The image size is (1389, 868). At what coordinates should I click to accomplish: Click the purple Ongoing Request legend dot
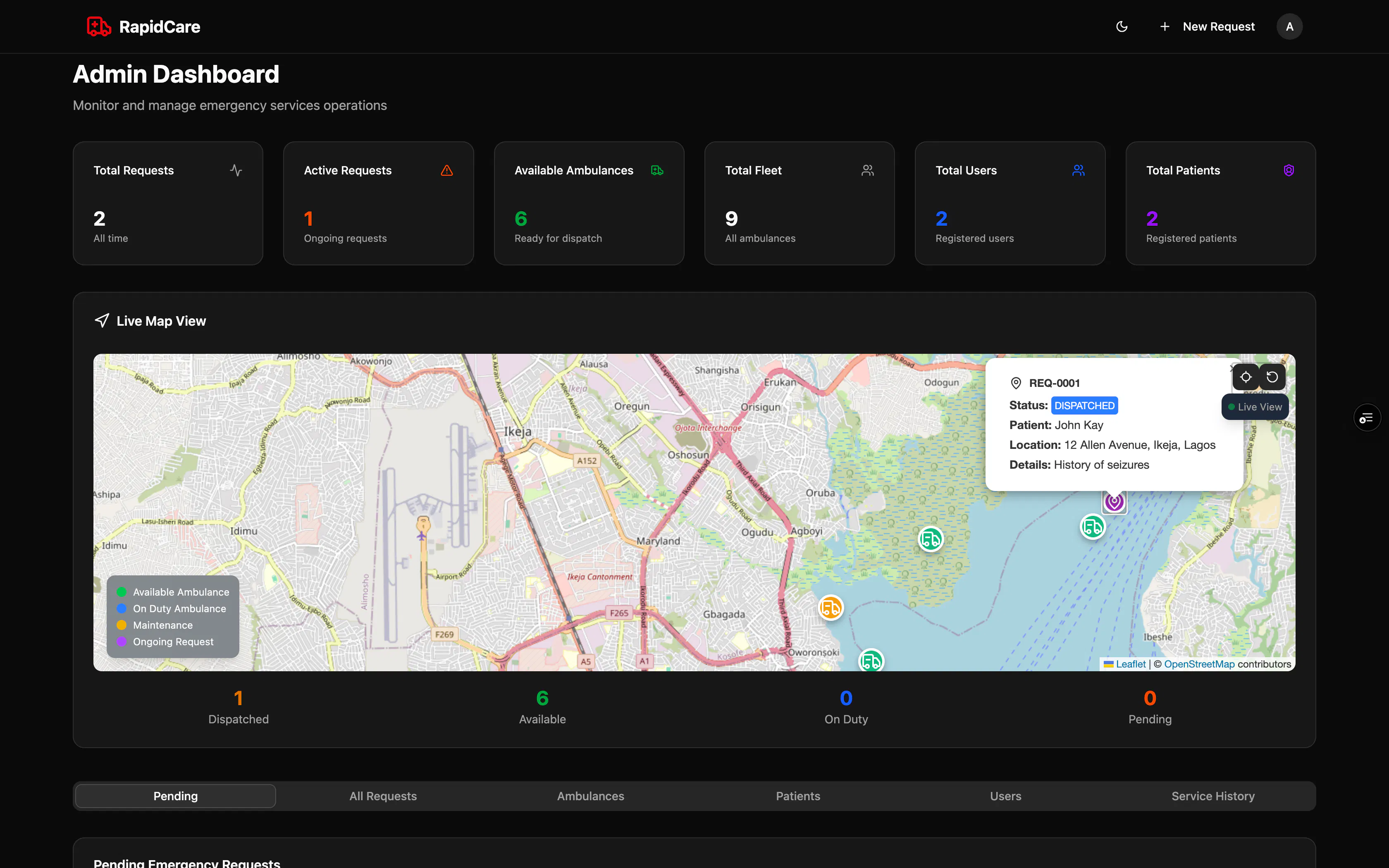click(121, 641)
